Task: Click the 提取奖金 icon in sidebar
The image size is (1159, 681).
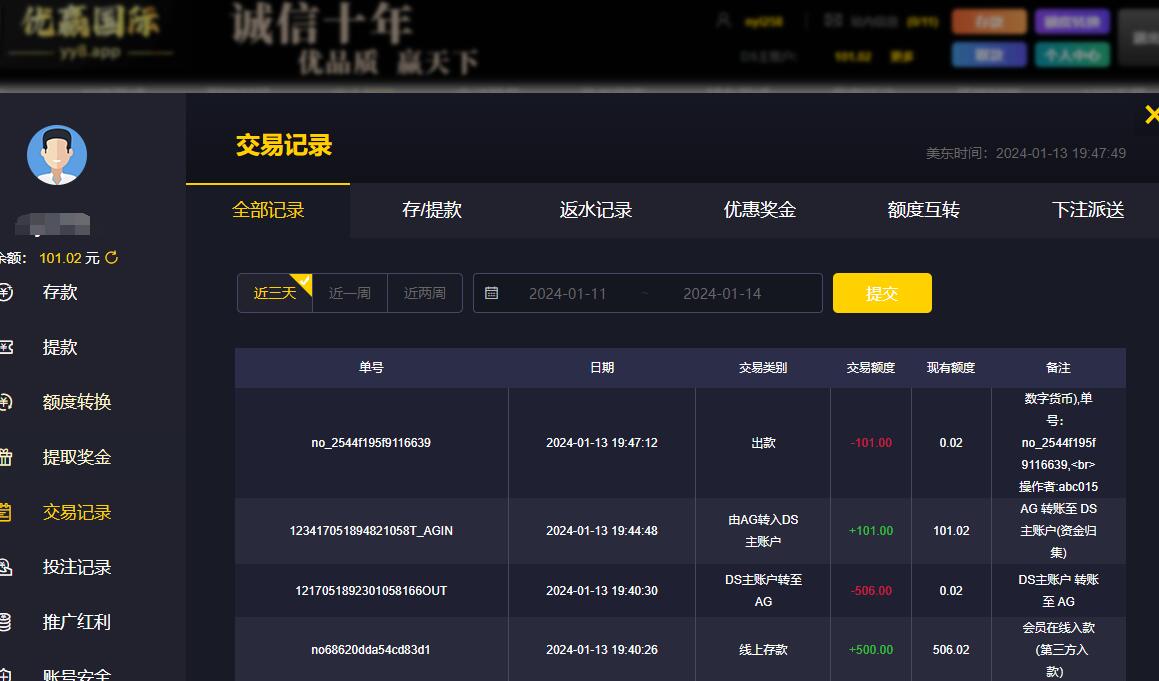Action: tap(5, 458)
